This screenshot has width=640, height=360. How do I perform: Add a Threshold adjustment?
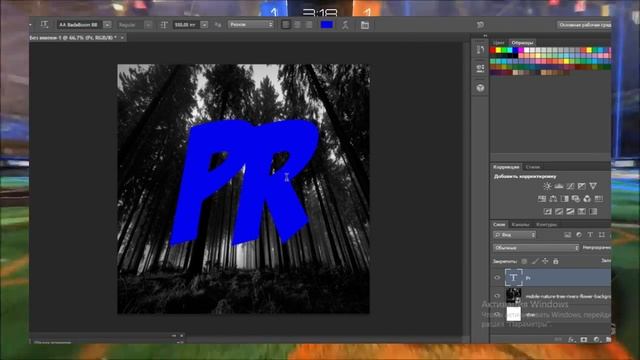point(570,211)
